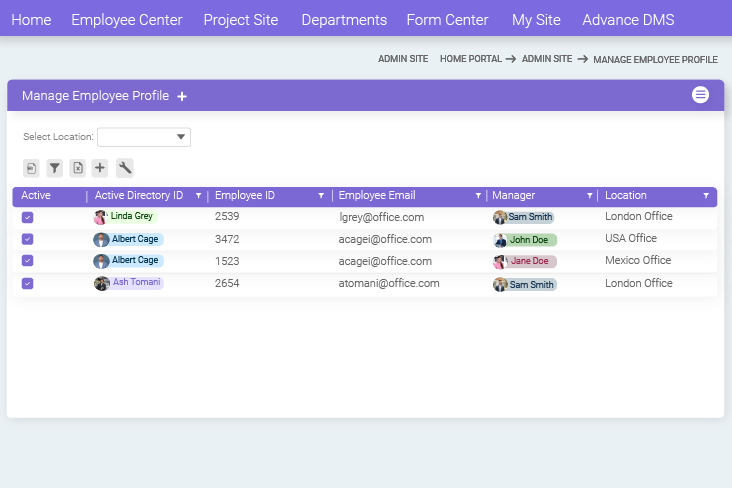Click Jane Doe manager tag
This screenshot has height=488, width=732.
click(530, 261)
